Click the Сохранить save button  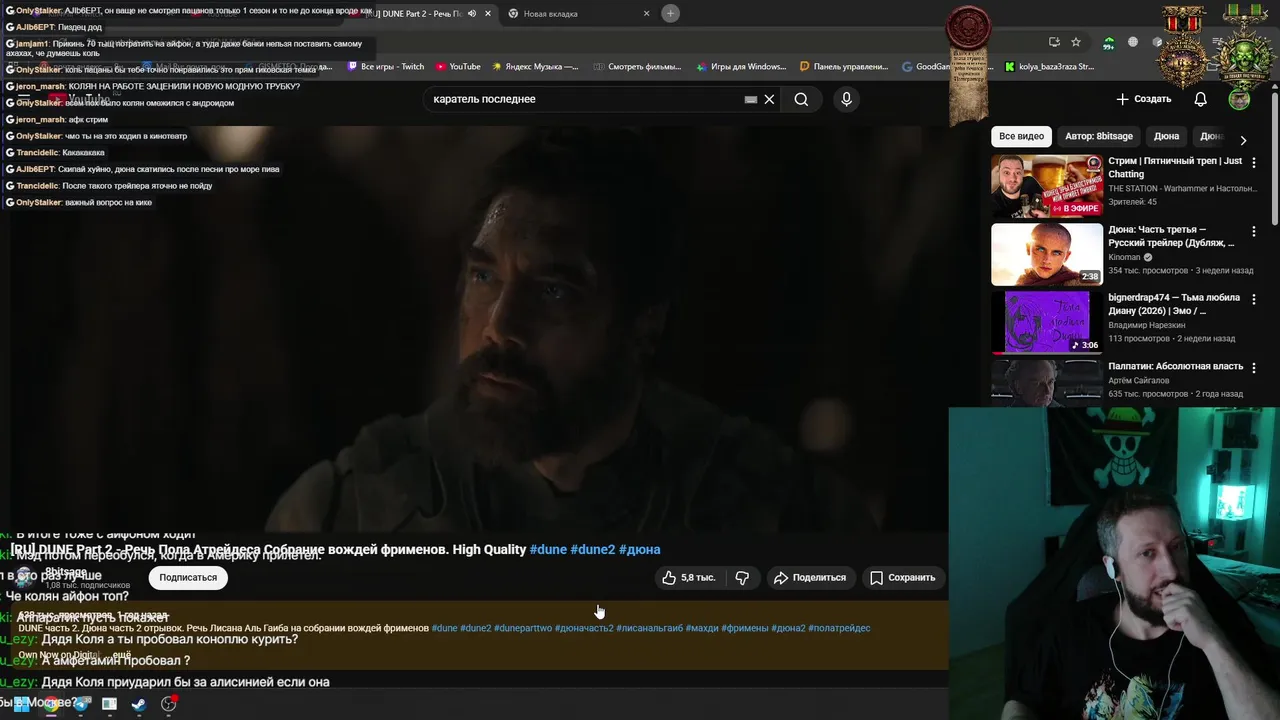pyautogui.click(x=902, y=577)
